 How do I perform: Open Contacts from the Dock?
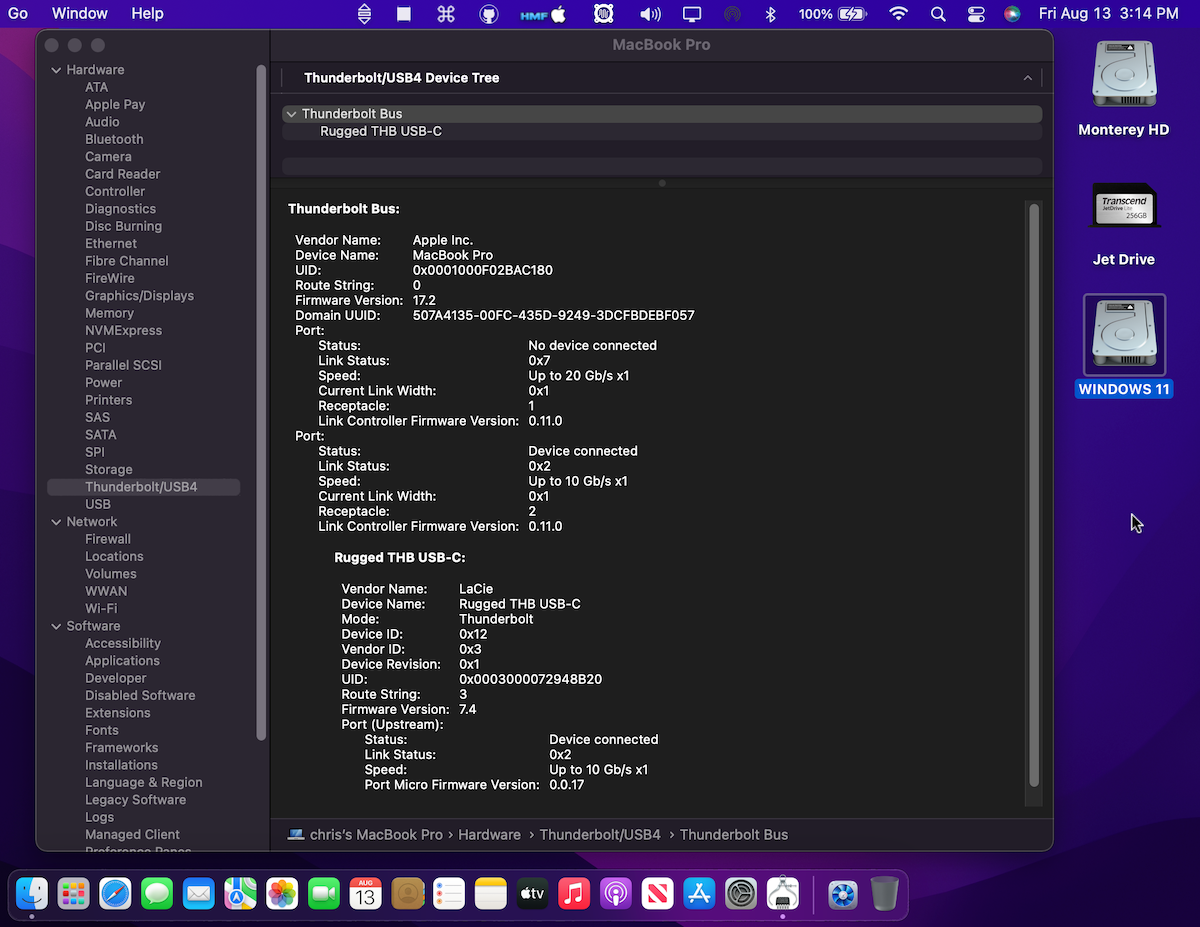[x=408, y=893]
